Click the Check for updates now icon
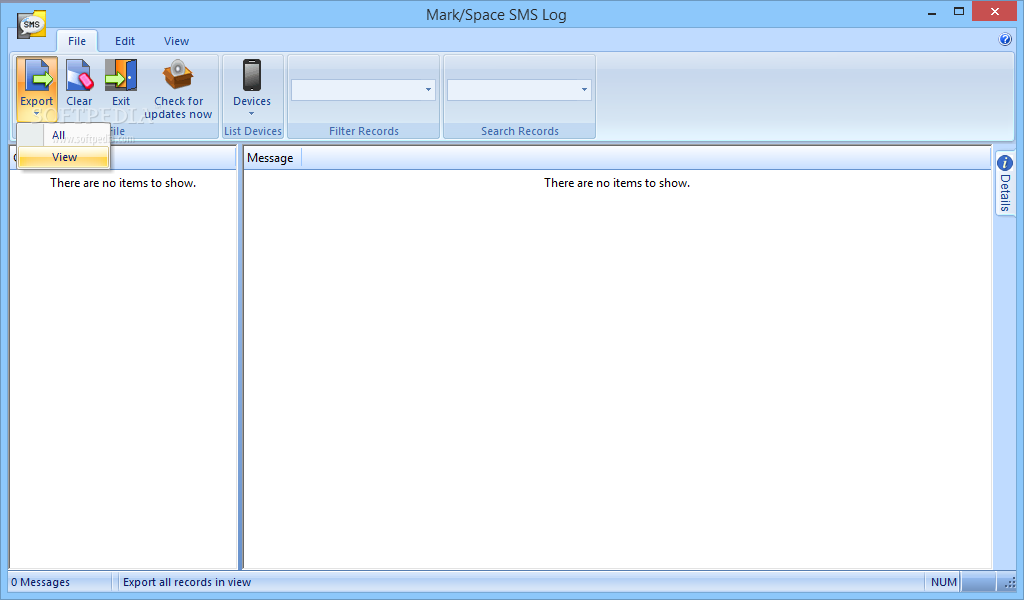Image resolution: width=1024 pixels, height=600 pixels. click(x=178, y=75)
